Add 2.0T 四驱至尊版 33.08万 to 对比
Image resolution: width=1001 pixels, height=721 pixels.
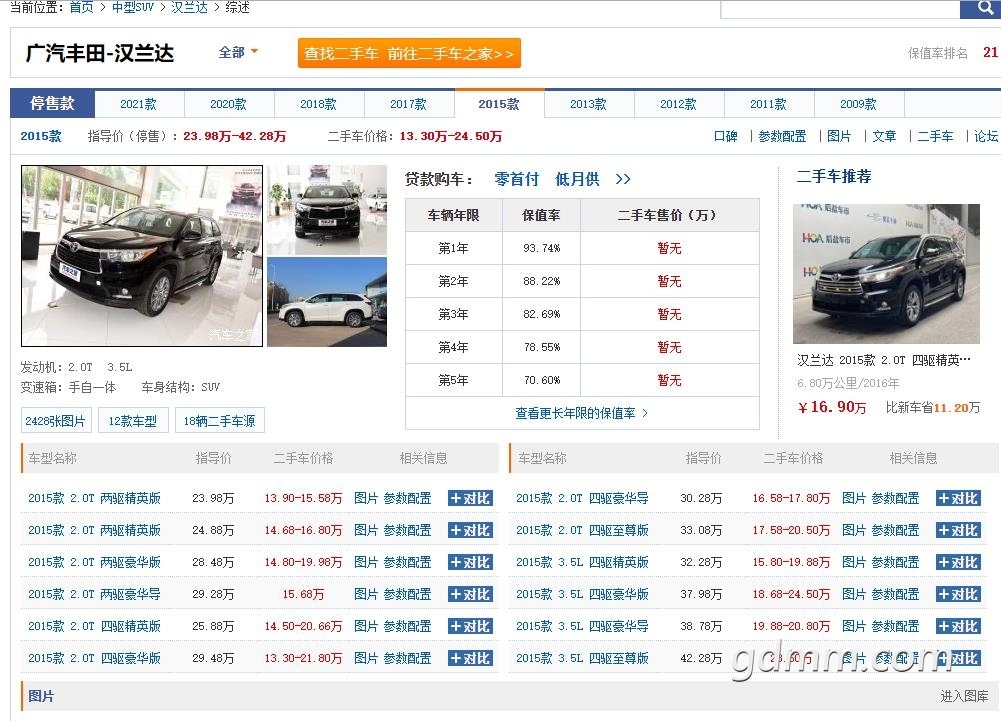958,530
